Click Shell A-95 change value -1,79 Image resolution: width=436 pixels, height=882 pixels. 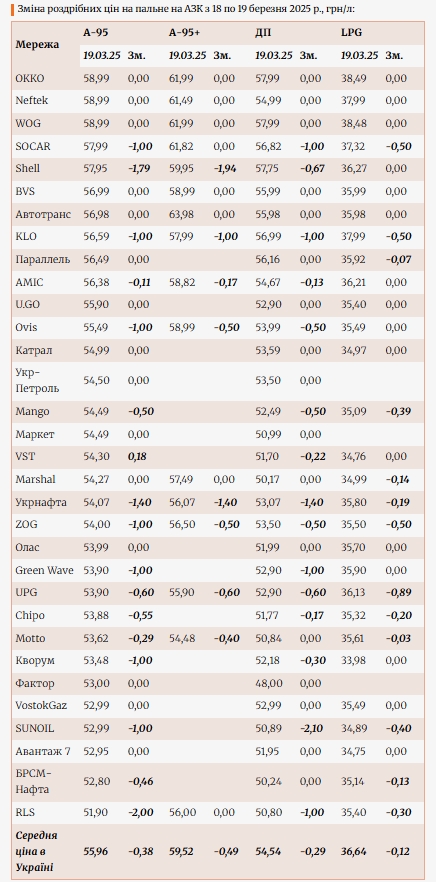coord(140,168)
